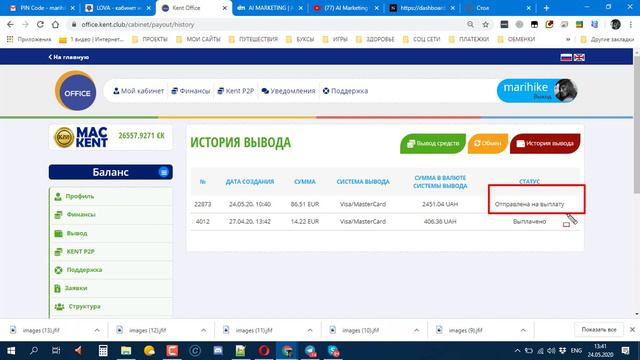Open the Приложения bookmarks shortcut
Viewport: 640px width, 360px height.
29,39
